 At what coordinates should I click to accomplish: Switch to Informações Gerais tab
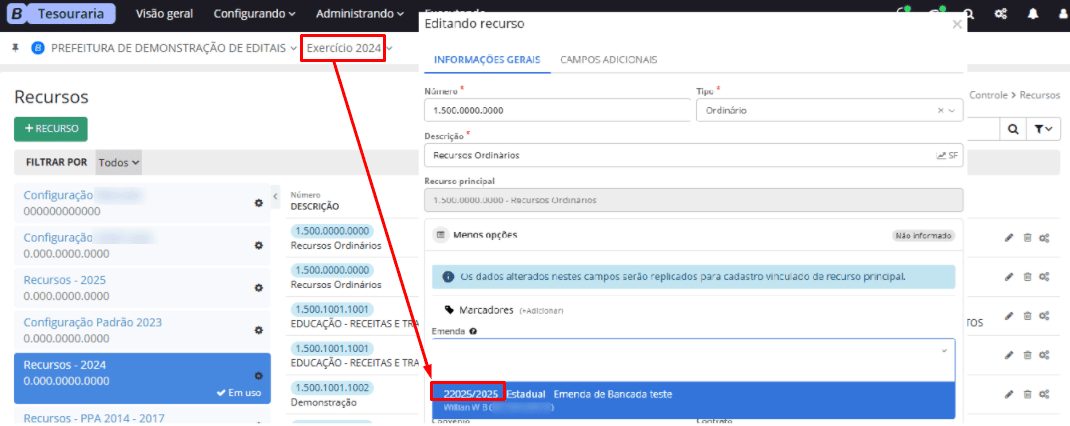click(x=487, y=59)
